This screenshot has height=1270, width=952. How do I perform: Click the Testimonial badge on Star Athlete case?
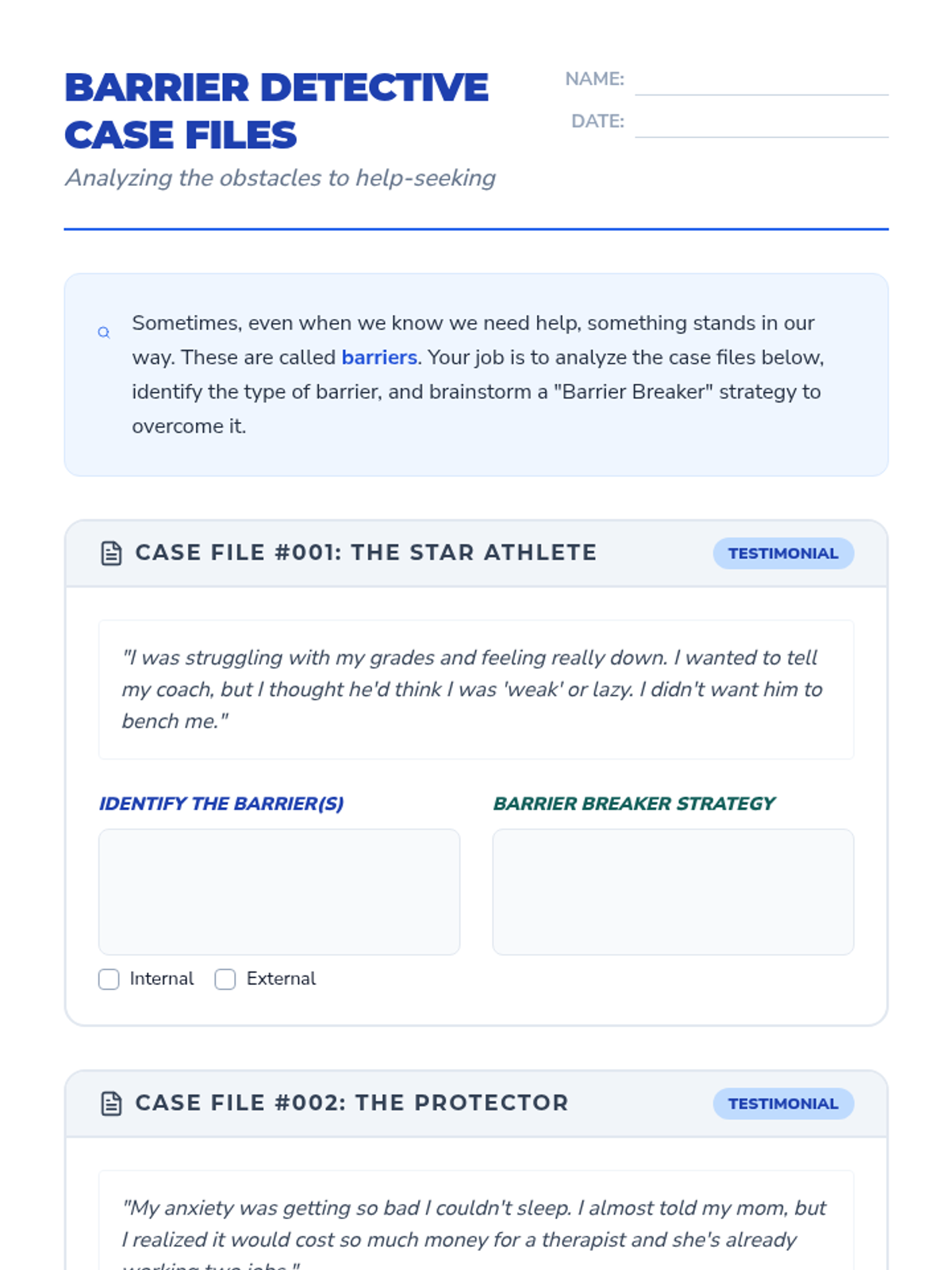point(782,553)
